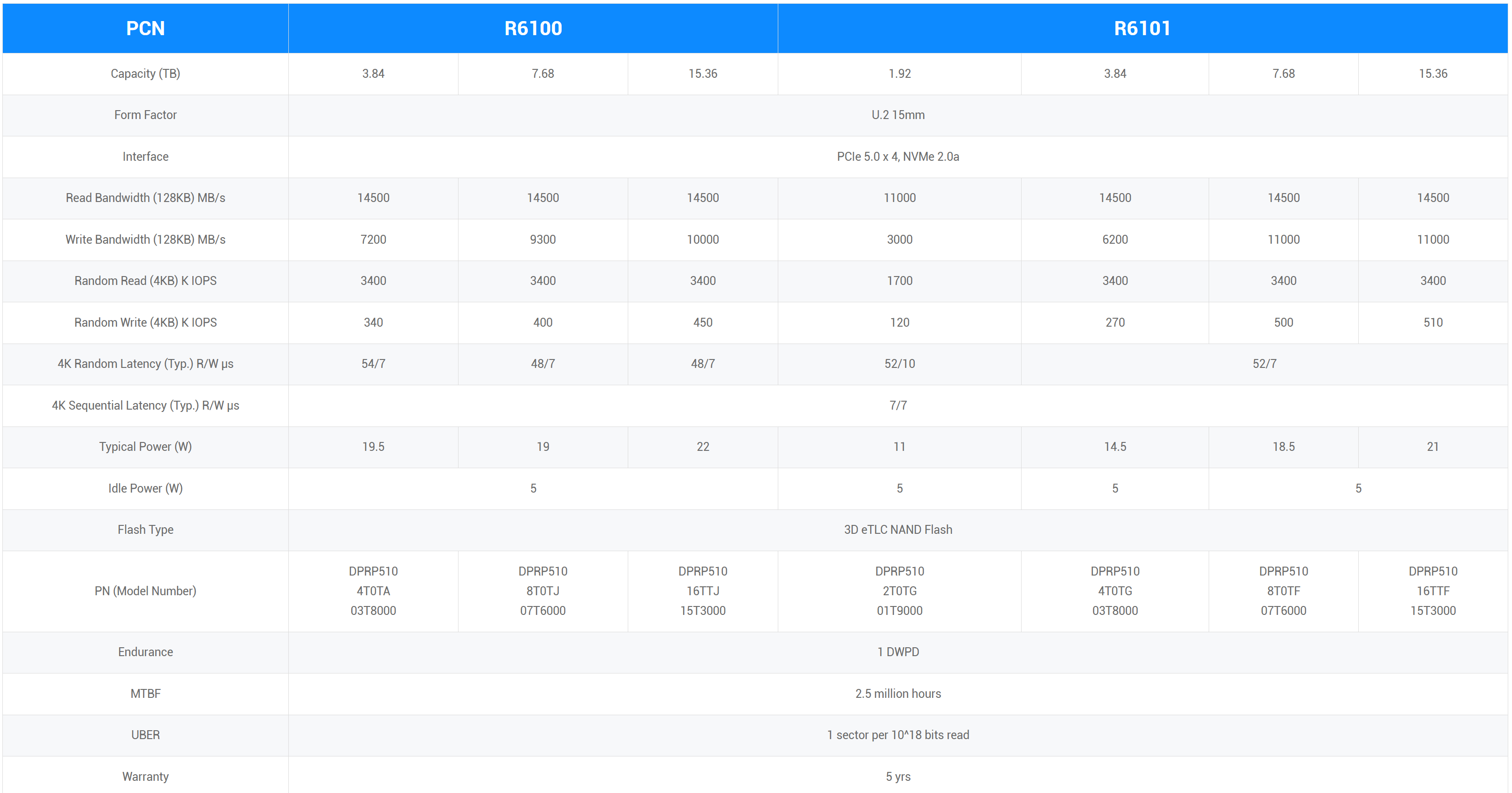Click the DPRP510 4T0TA model number cell
The image size is (1512, 793).
[x=373, y=591]
